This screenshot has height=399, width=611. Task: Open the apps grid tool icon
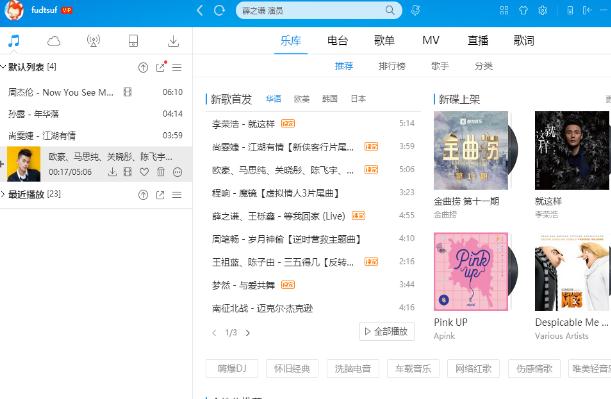pyautogui.click(x=503, y=11)
